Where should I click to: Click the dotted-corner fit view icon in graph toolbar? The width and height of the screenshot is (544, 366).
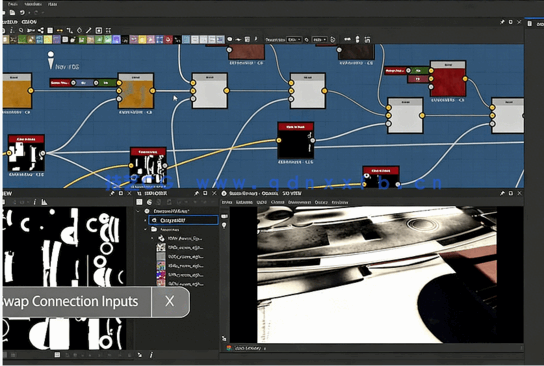pos(109,31)
